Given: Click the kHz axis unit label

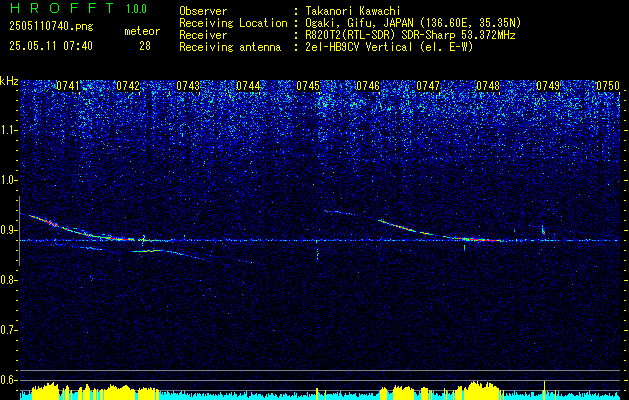Looking at the screenshot, I should coord(9,81).
